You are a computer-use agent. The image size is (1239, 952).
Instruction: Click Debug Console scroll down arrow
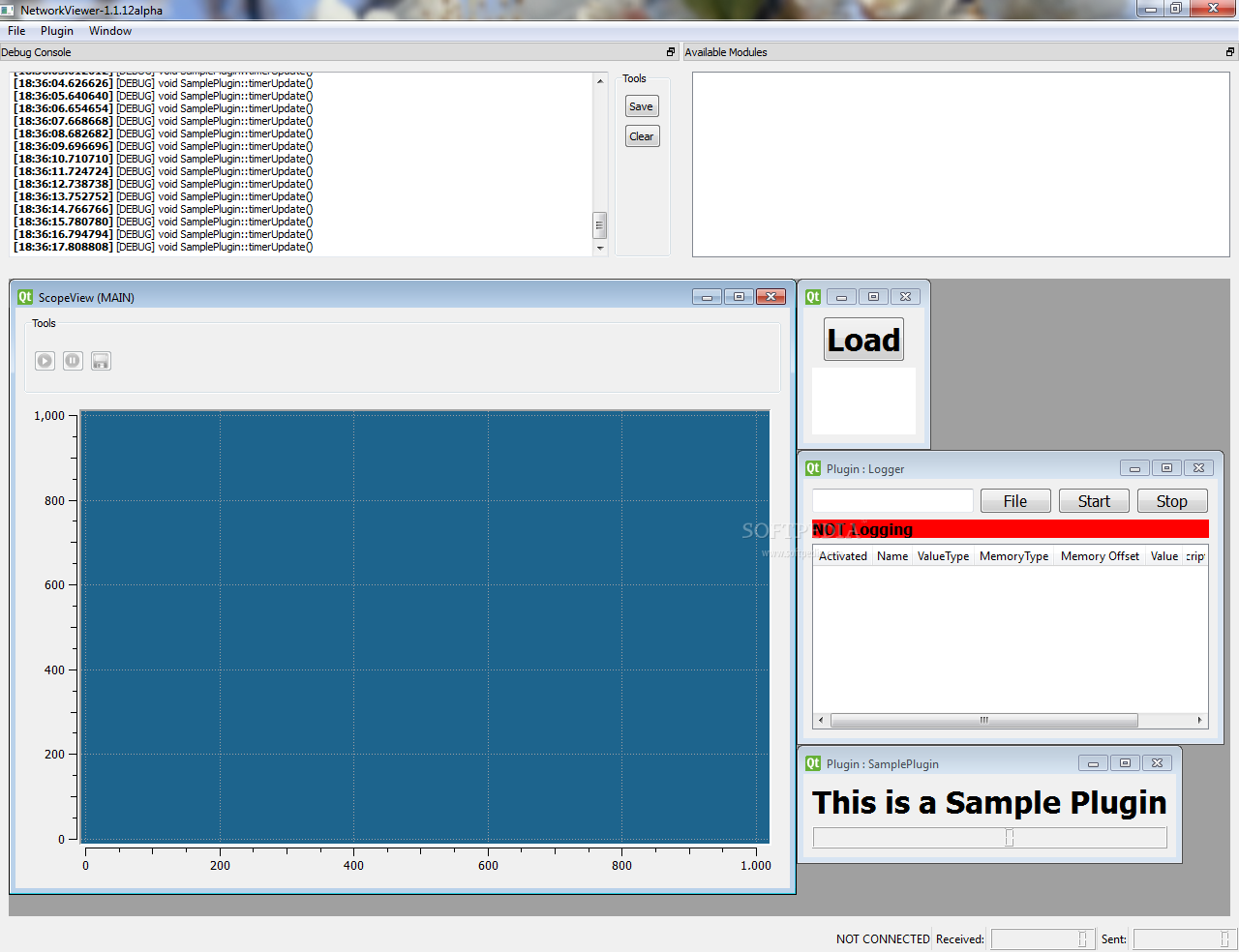[600, 248]
